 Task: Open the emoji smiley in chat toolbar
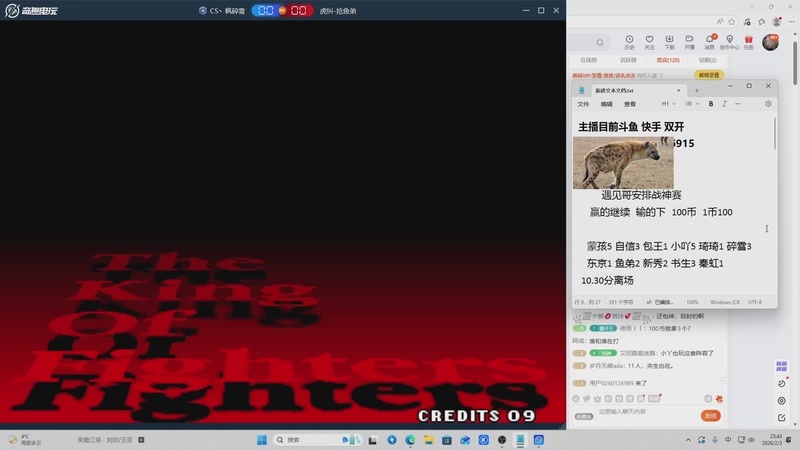(576, 398)
